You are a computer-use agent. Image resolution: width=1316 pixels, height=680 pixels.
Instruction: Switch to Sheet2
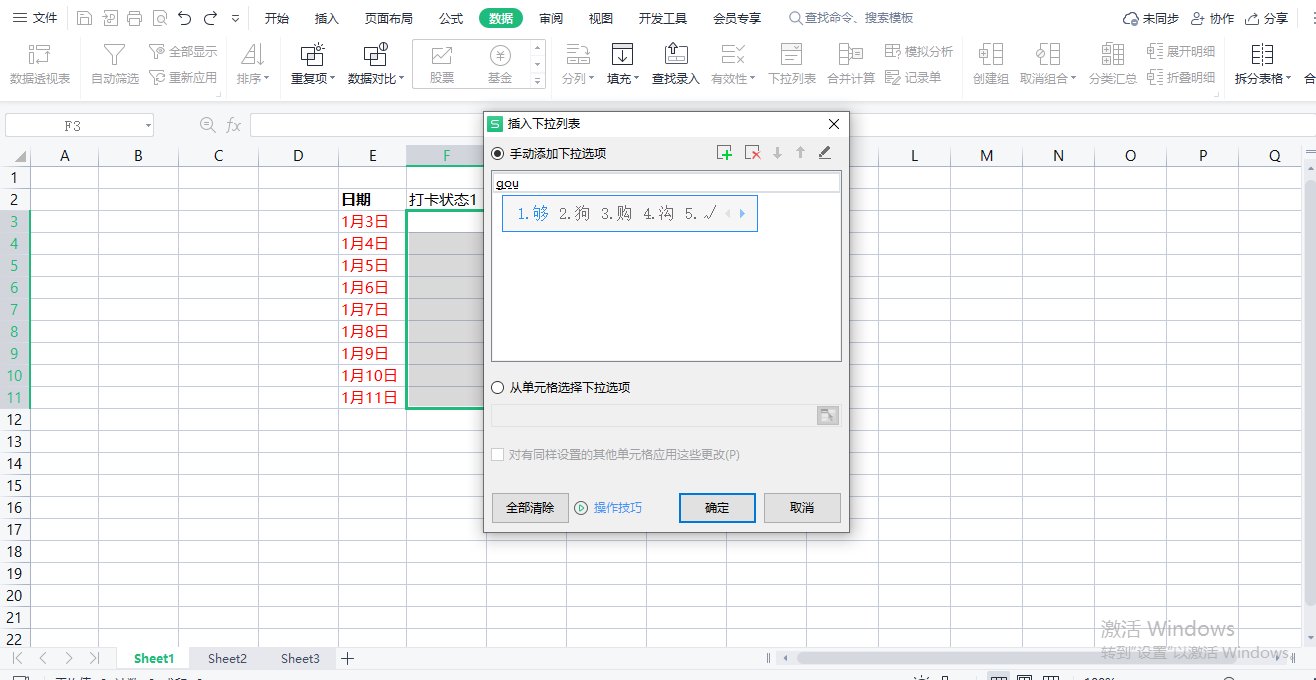coord(226,658)
